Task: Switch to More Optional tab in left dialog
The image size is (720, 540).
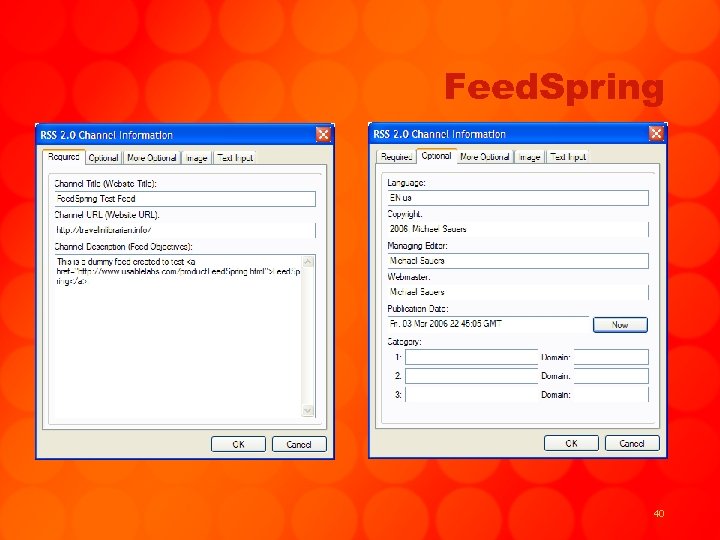Action: coord(152,158)
